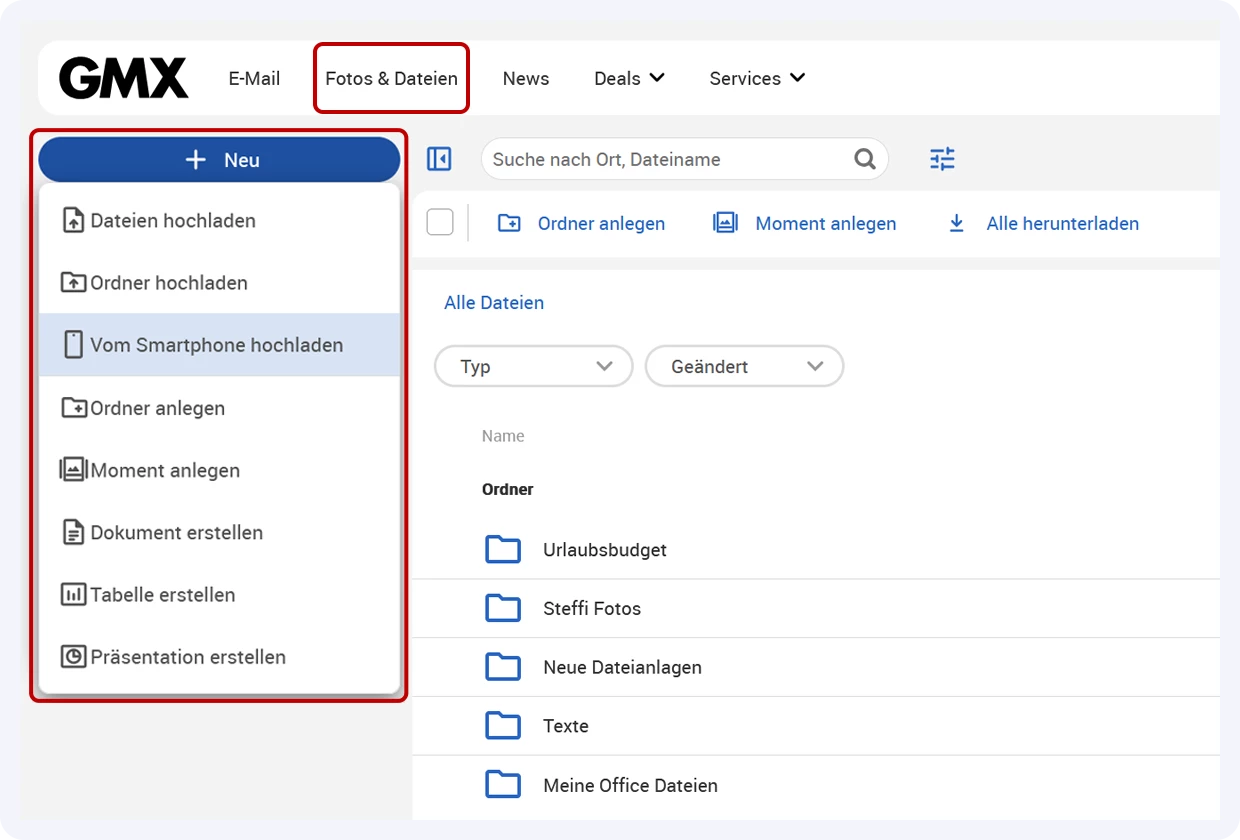The image size is (1240, 840).
Task: Click the folder icon beside Steffi Fotos
Action: coord(503,608)
